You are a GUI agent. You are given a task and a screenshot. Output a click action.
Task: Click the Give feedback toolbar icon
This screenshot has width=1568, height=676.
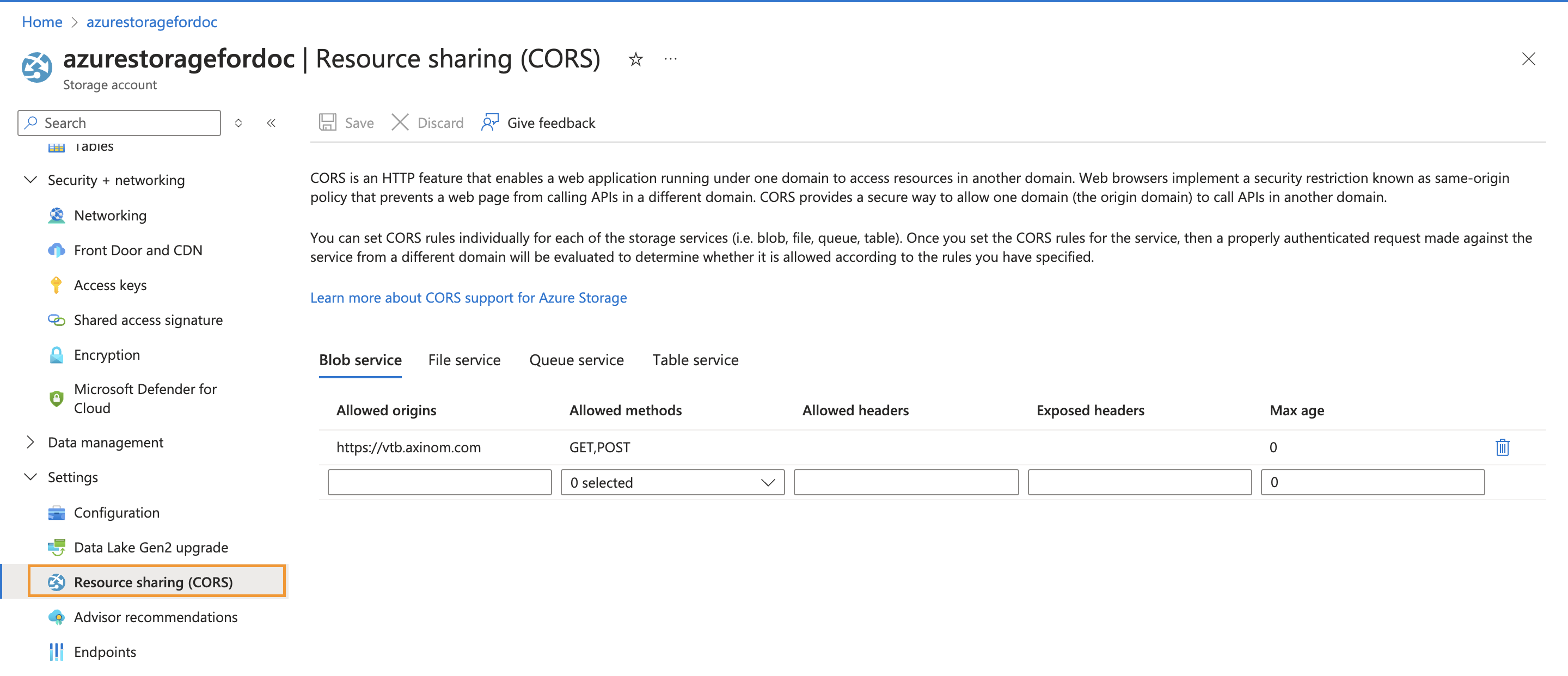coord(489,122)
